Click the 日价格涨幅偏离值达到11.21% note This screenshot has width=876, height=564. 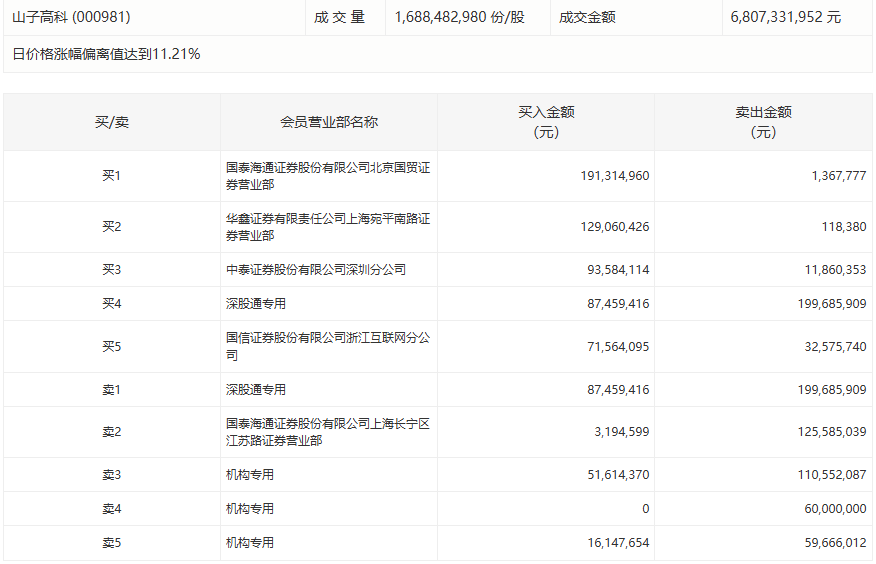click(x=106, y=54)
